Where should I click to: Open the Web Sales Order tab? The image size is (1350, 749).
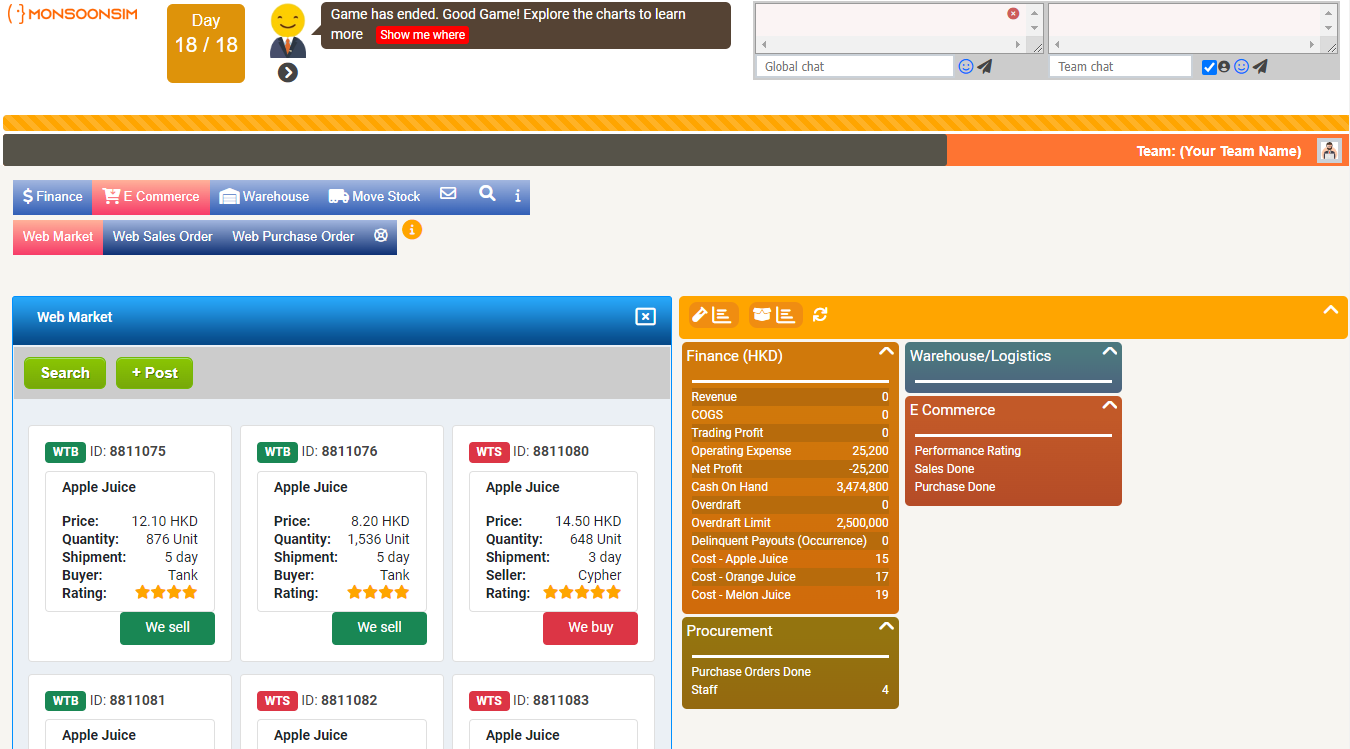[163, 237]
